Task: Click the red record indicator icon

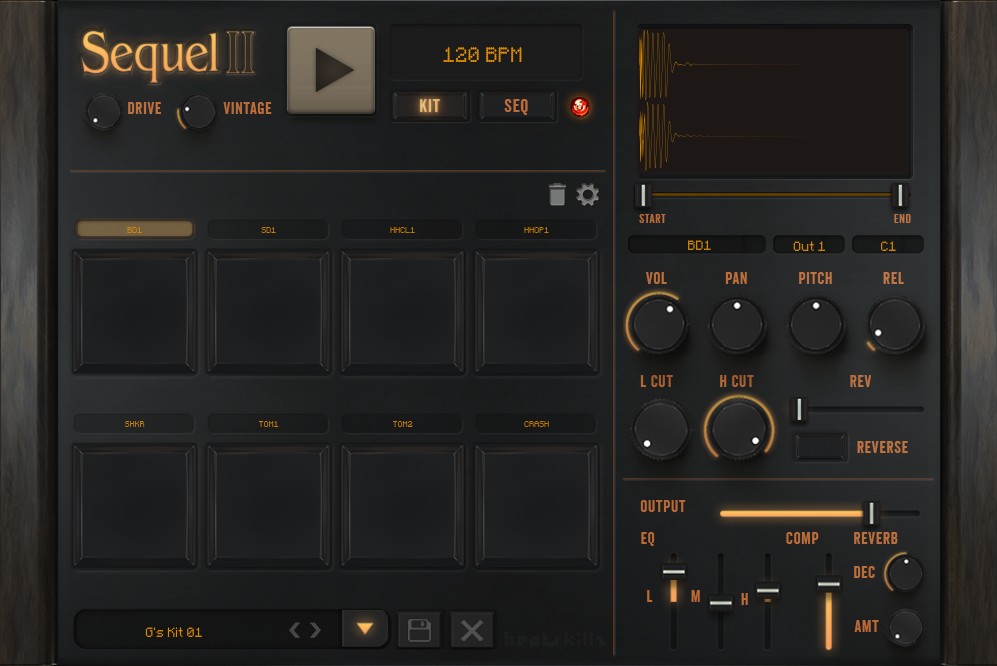Action: [x=579, y=107]
